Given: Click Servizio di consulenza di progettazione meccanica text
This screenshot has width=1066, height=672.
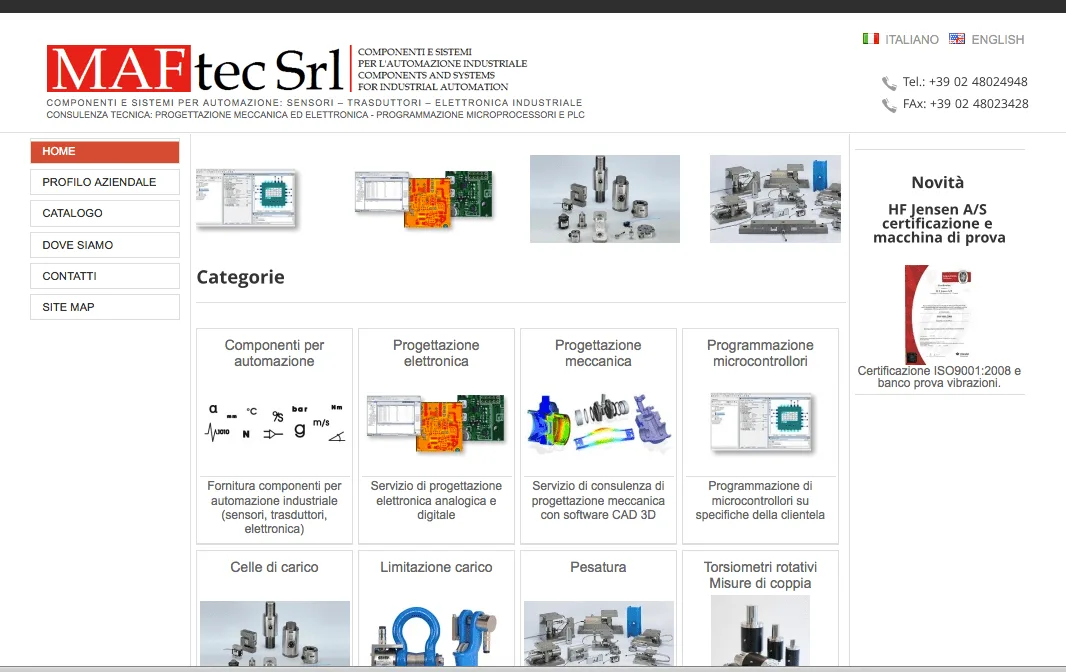Looking at the screenshot, I should pos(598,501).
